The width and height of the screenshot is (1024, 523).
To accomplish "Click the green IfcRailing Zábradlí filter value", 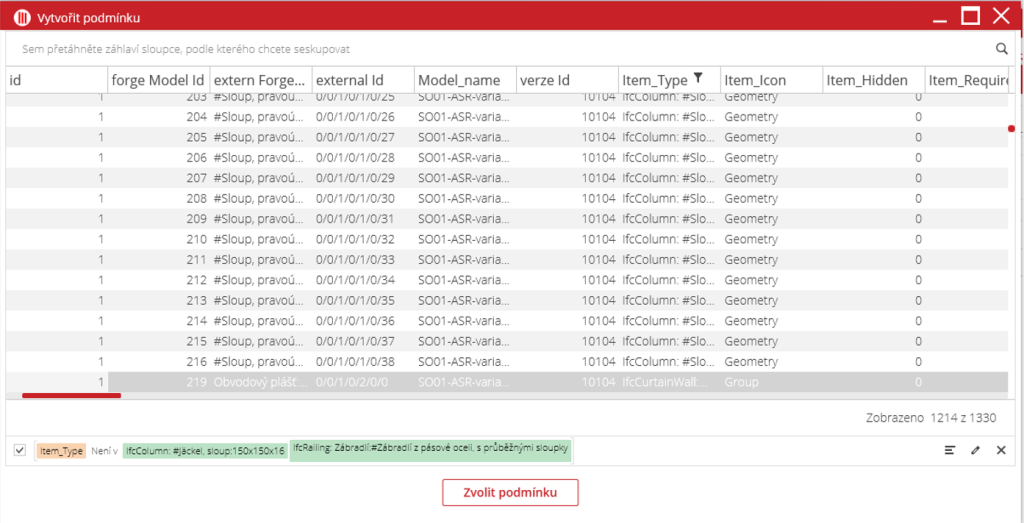I will 430,449.
